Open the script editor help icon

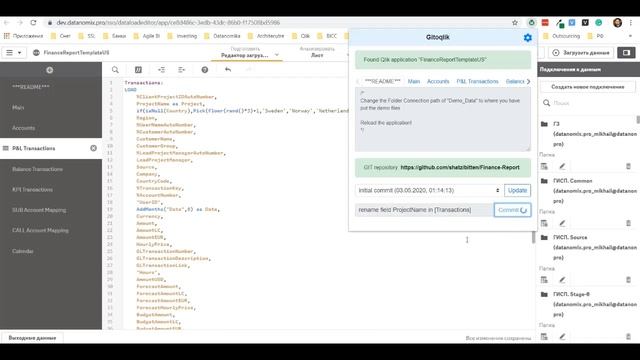pos(204,70)
